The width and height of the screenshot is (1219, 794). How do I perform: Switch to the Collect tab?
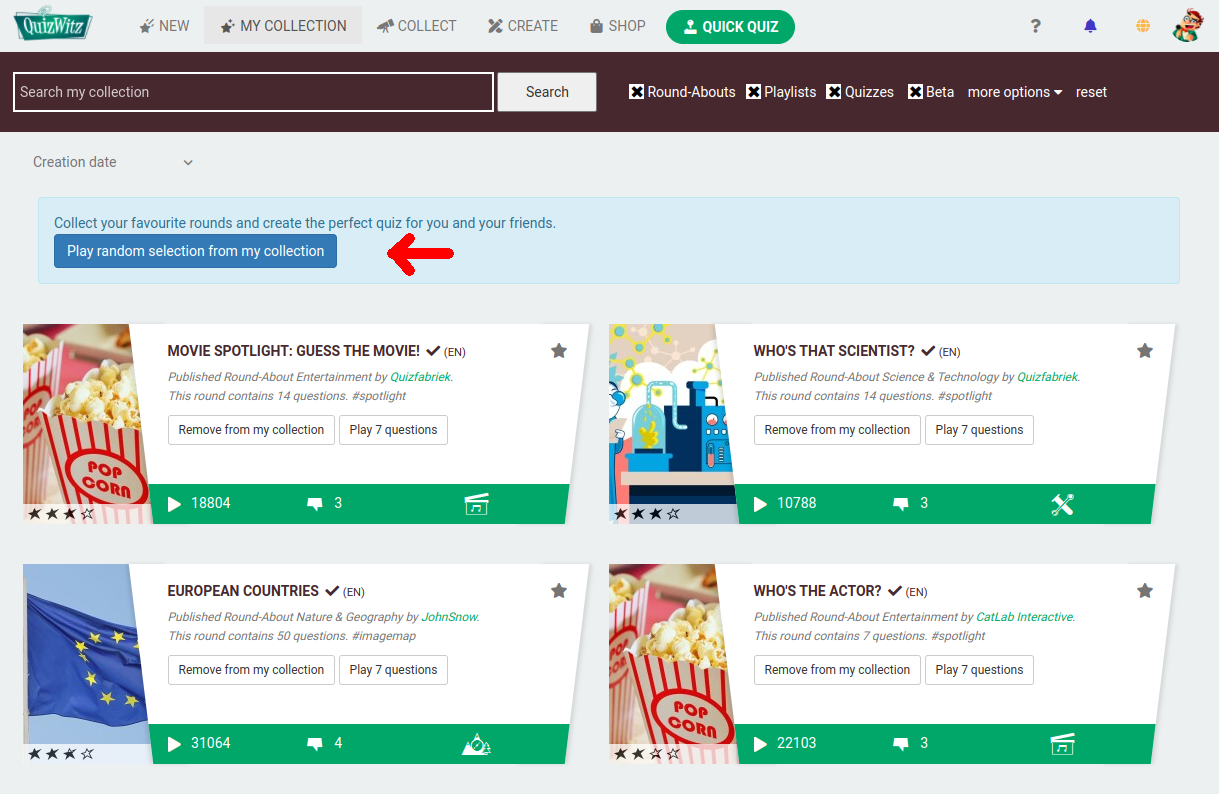tap(416, 26)
